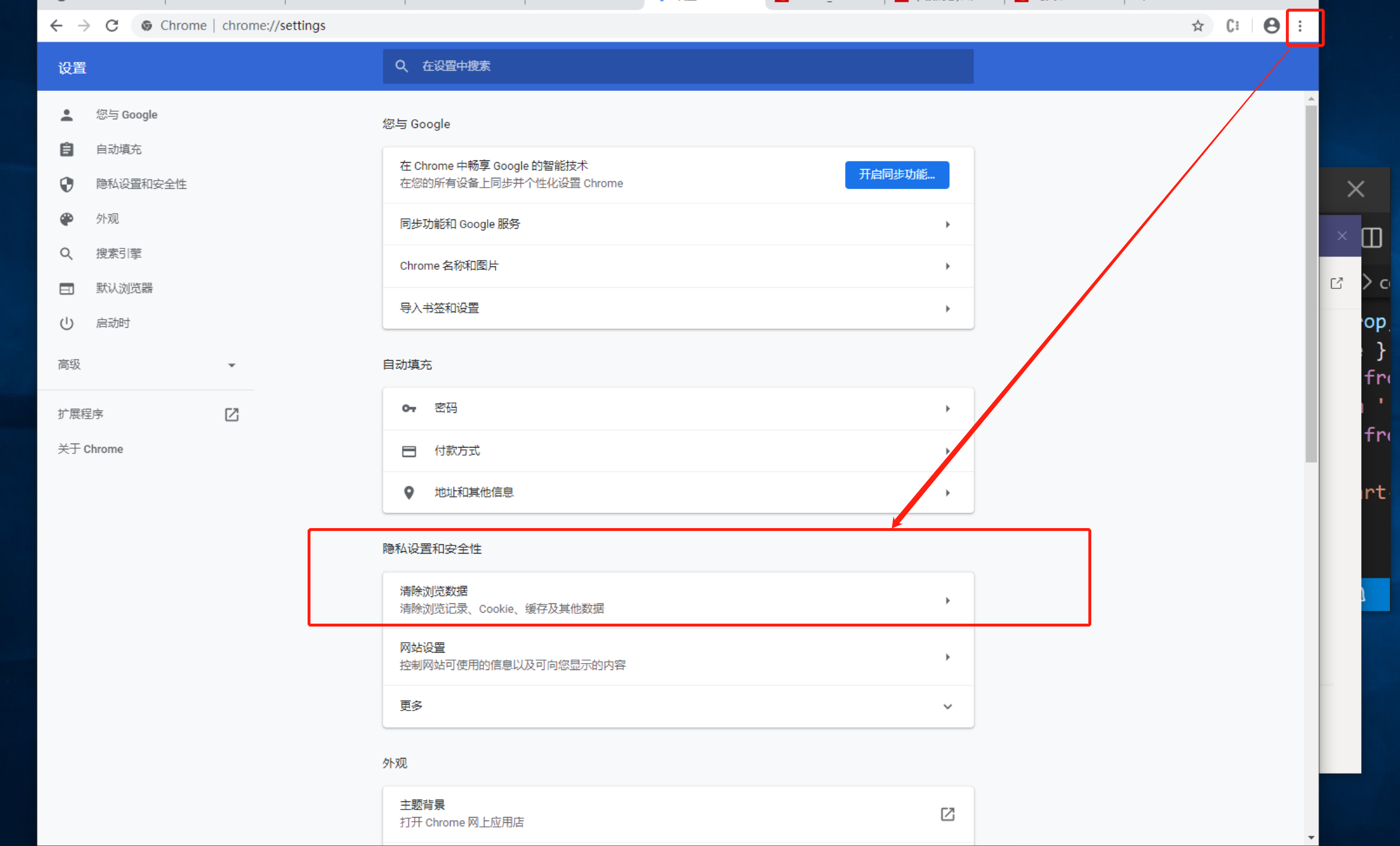This screenshot has height=846, width=1400.
Task: Close the dark panel in background window
Action: pos(1355,189)
